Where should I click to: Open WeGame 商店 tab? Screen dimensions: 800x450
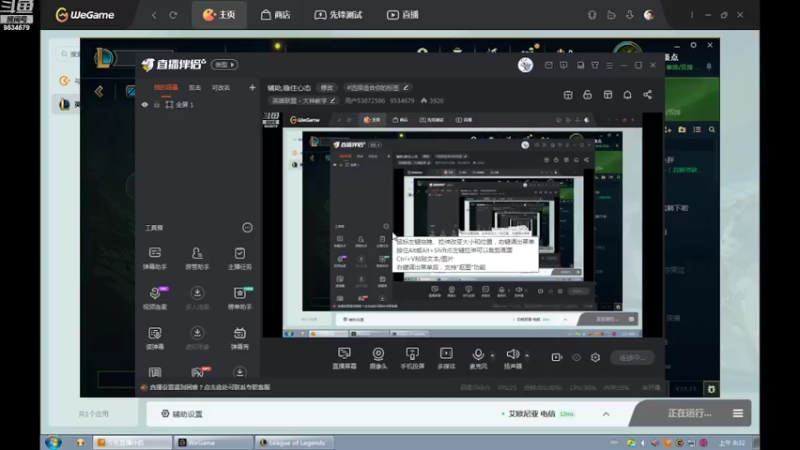tap(276, 15)
